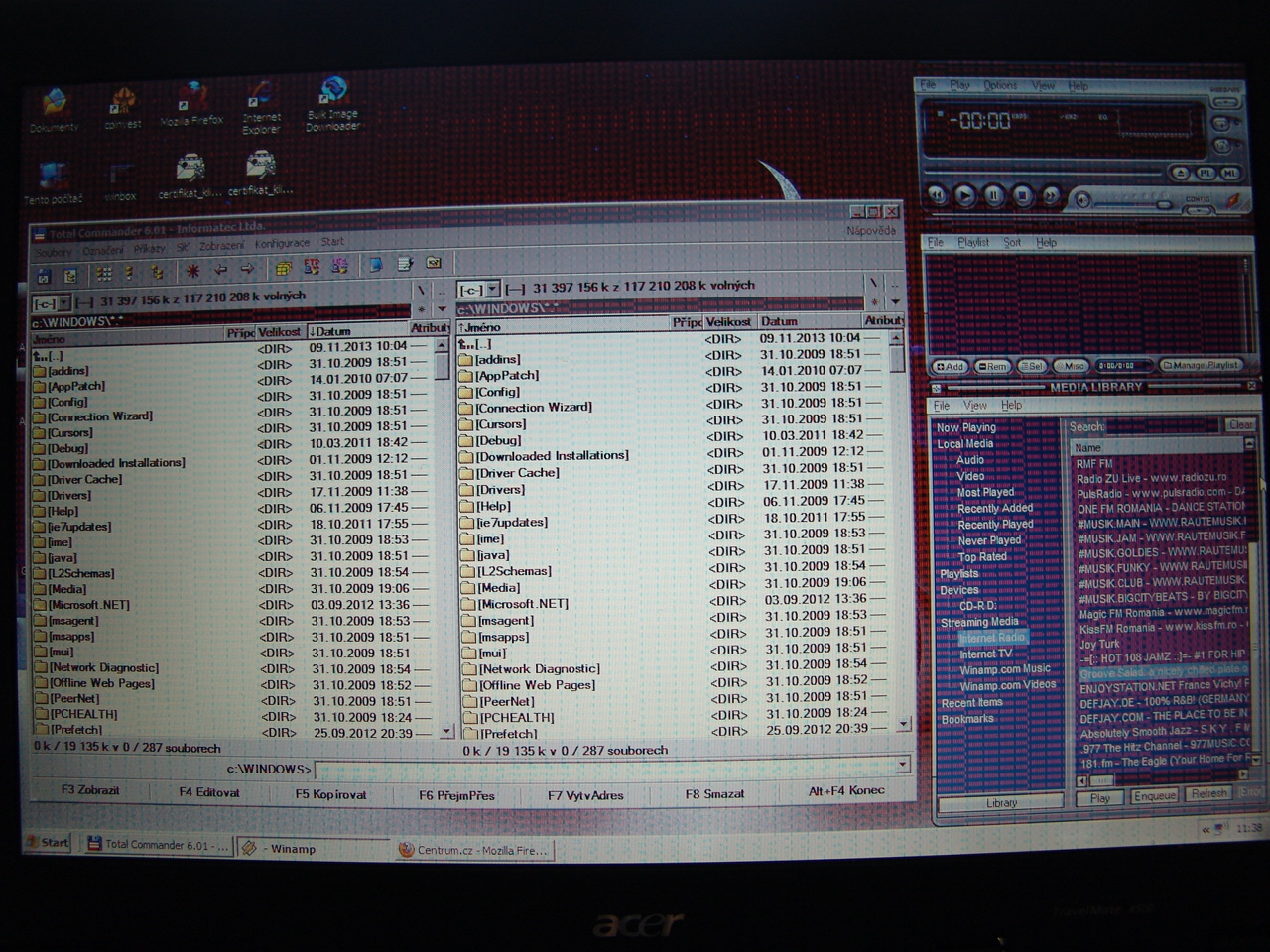The height and width of the screenshot is (952, 1270).
Task: Click the Refresh button in Media Library
Action: (1207, 793)
